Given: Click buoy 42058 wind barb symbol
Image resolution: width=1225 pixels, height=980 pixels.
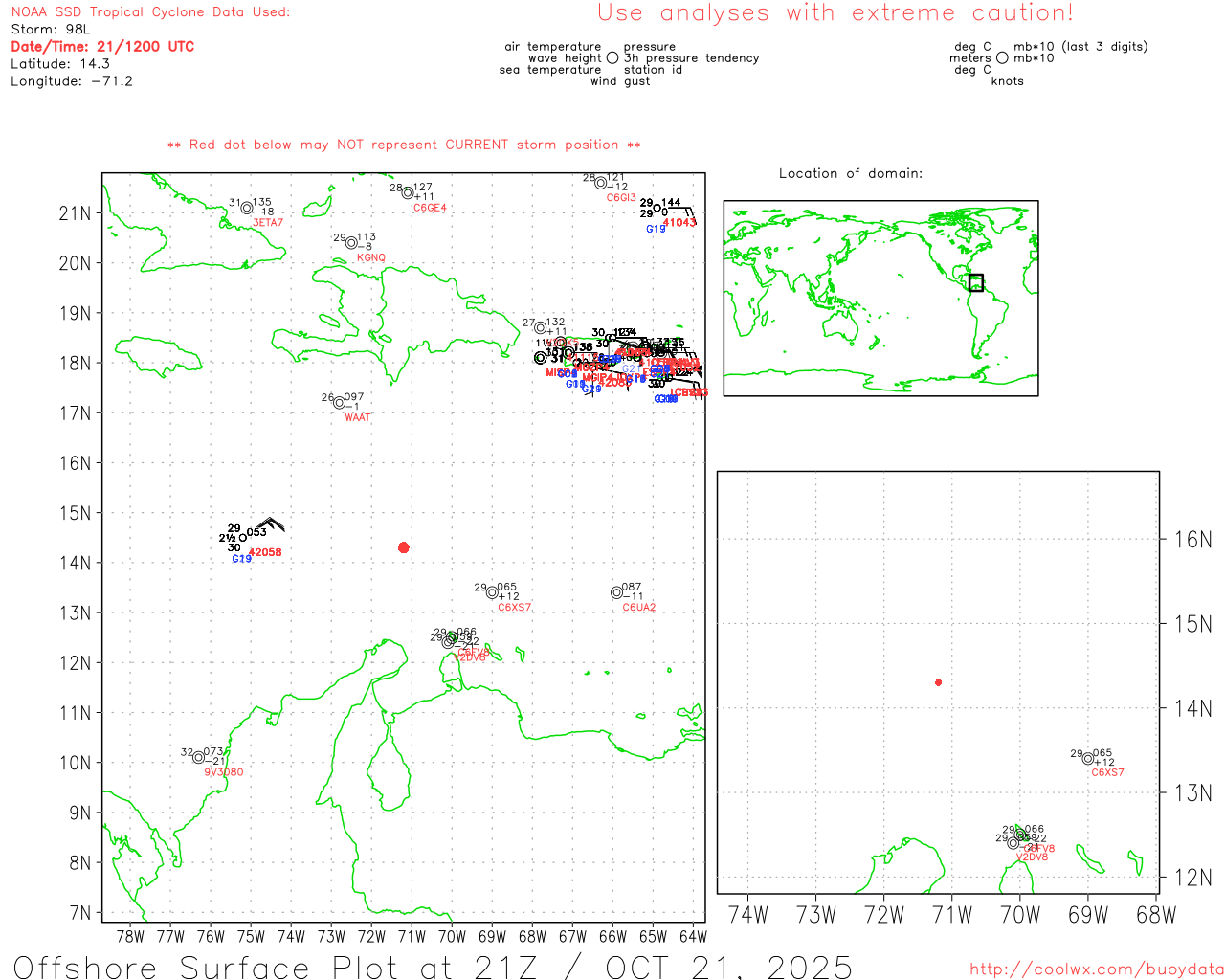Looking at the screenshot, I should click(x=270, y=524).
